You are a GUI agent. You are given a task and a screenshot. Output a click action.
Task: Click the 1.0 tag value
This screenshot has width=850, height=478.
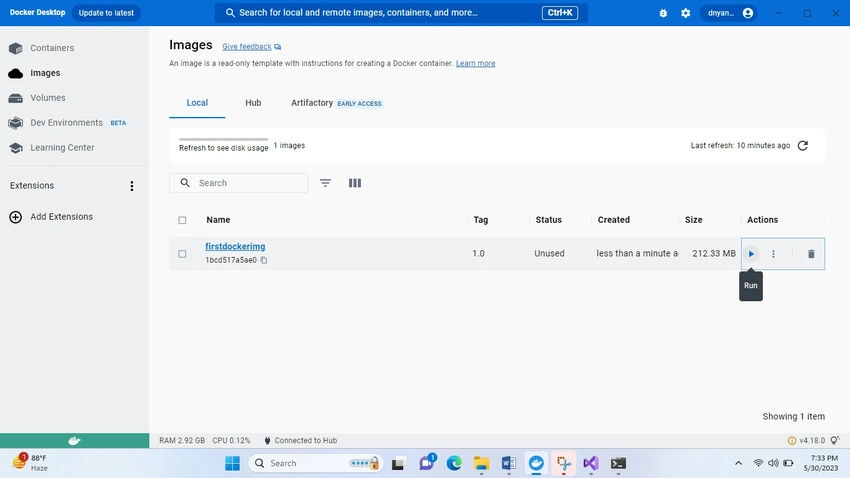[478, 254]
